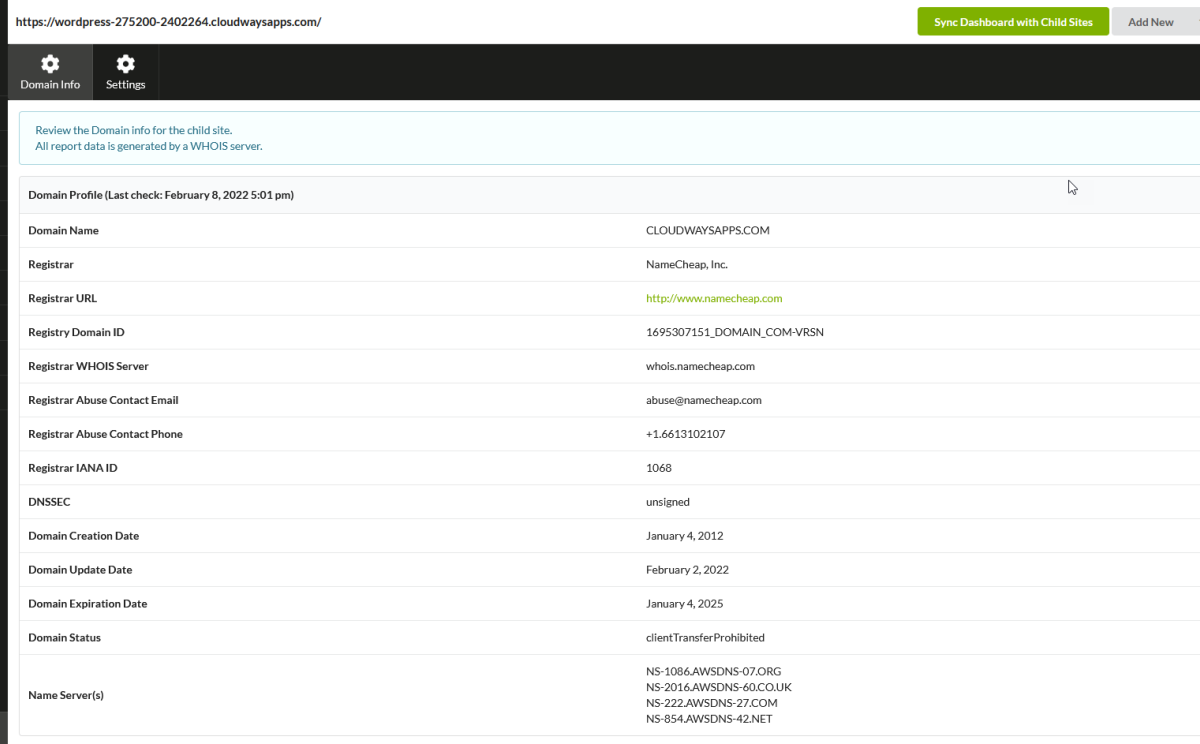Click the Domain Expiration Date value
The width and height of the screenshot is (1200, 744).
(684, 603)
